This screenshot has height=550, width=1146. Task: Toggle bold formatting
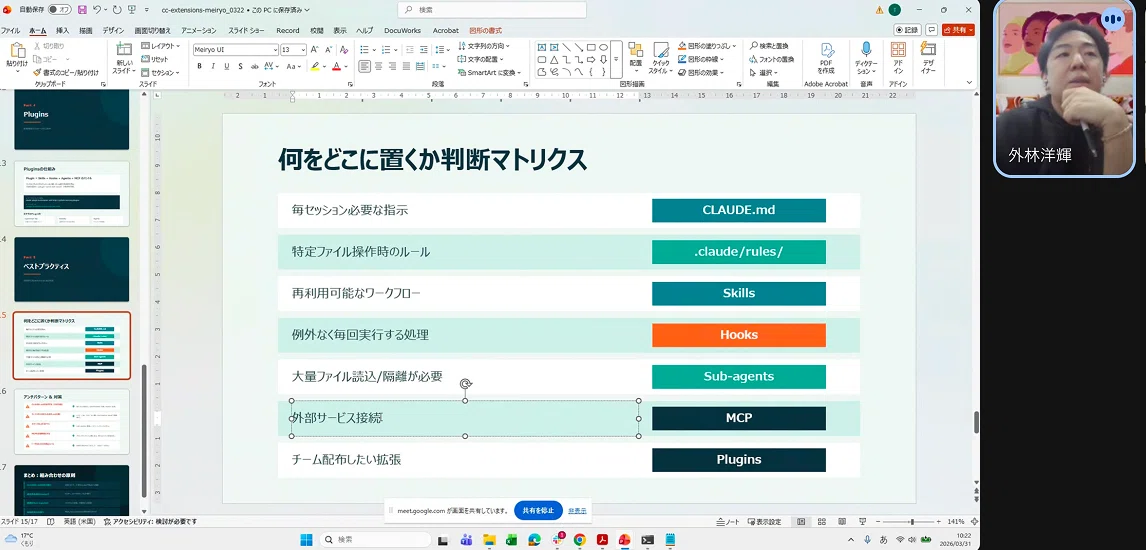200,66
